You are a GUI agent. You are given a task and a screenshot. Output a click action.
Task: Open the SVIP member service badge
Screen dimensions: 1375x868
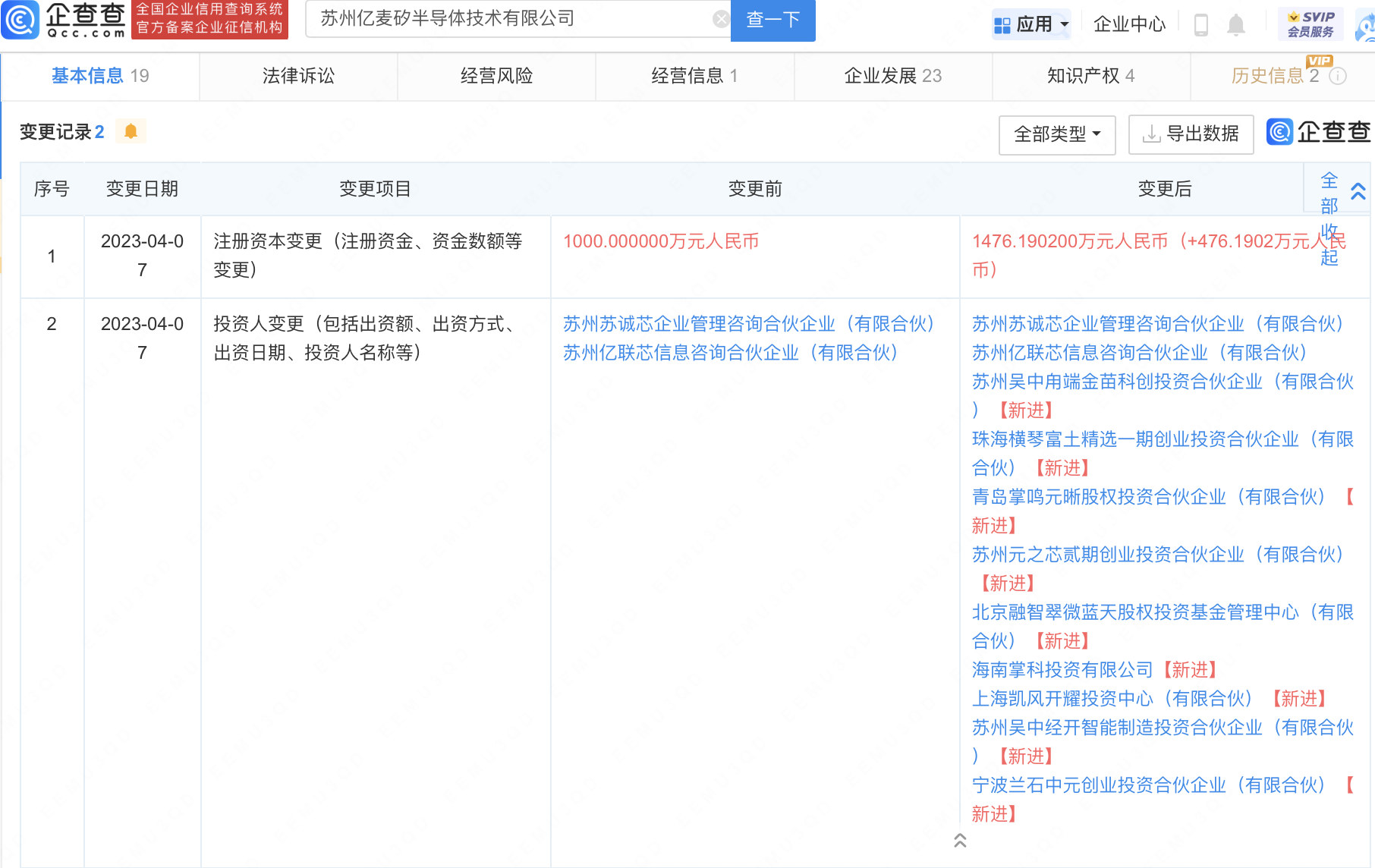point(1310,24)
